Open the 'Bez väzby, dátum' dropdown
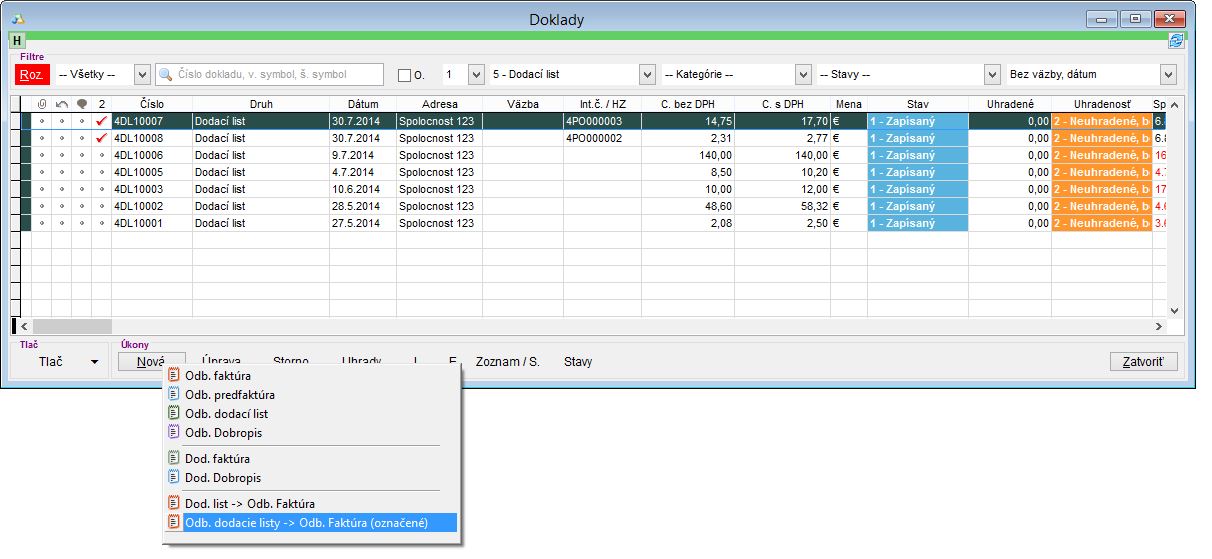The height and width of the screenshot is (559, 1212). [1168, 75]
